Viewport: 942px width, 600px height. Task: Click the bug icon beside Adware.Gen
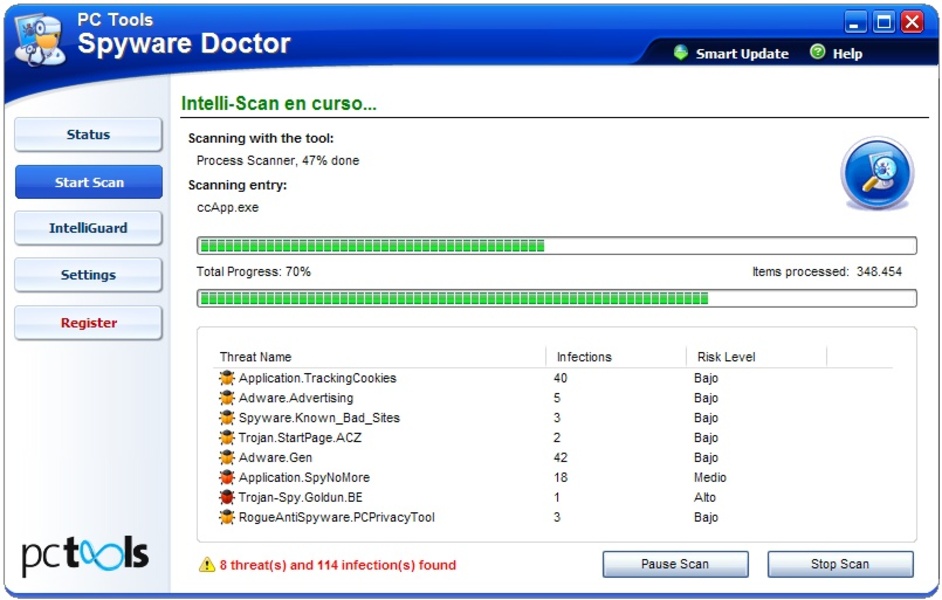[x=227, y=457]
